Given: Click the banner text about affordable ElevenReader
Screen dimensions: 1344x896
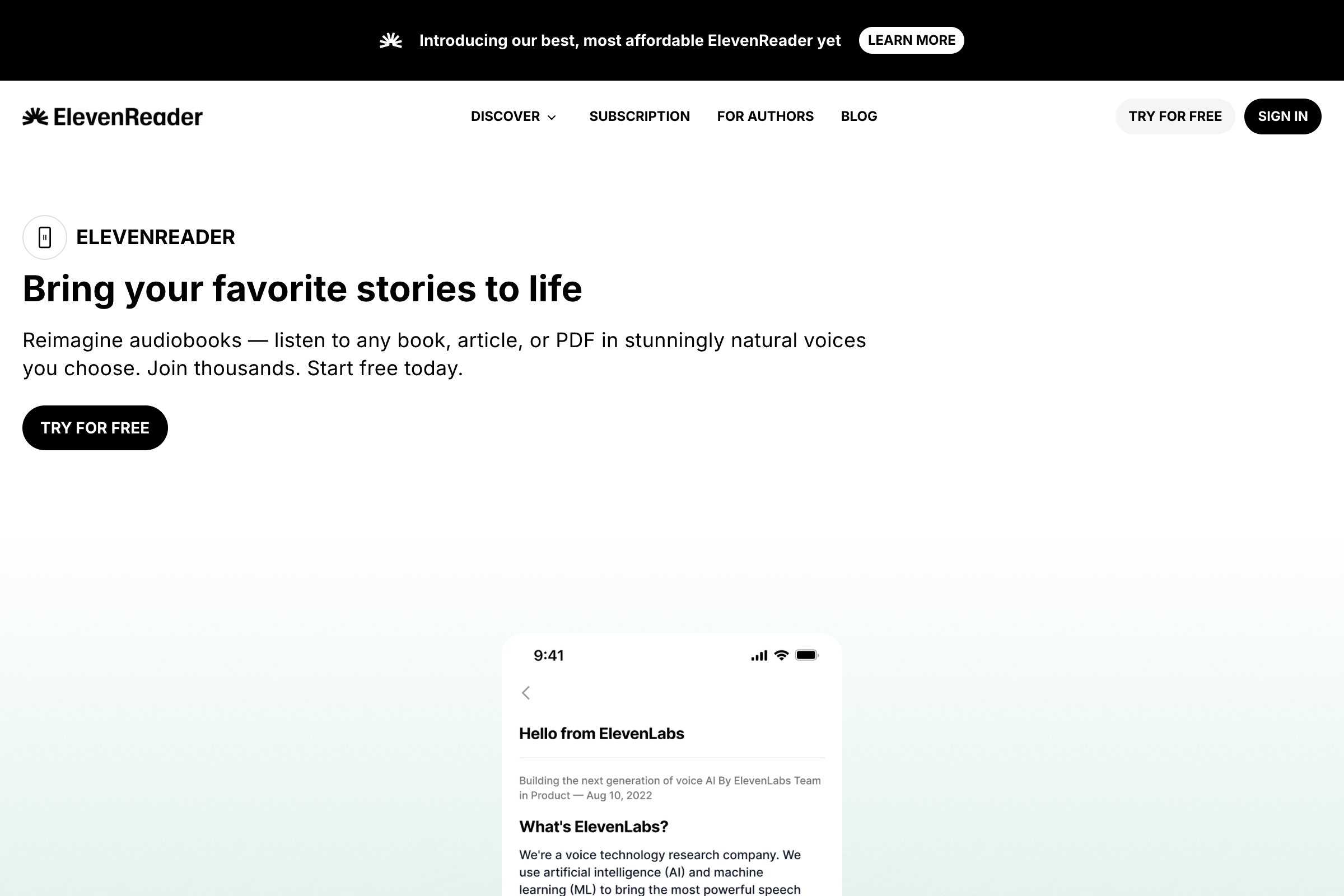Looking at the screenshot, I should coord(629,40).
